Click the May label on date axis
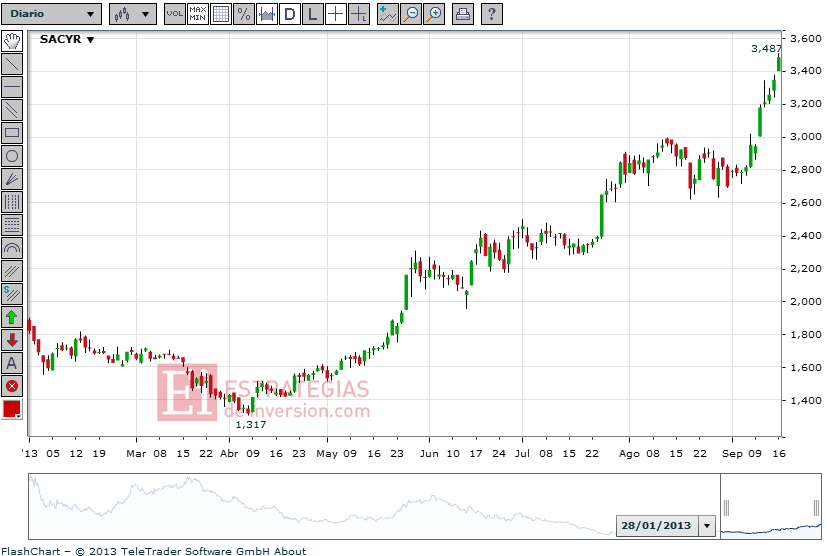 tap(327, 454)
